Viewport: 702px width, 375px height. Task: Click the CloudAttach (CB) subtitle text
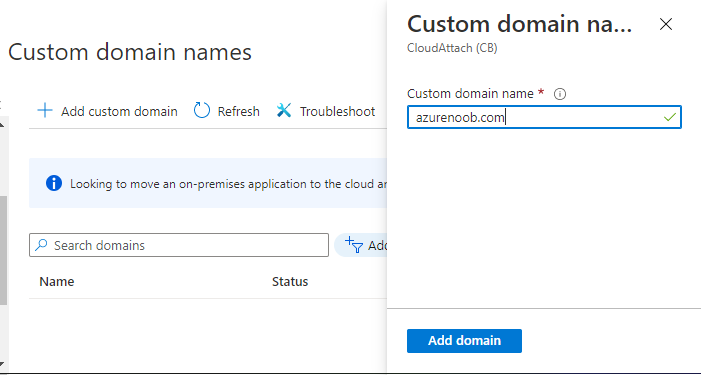(x=452, y=48)
